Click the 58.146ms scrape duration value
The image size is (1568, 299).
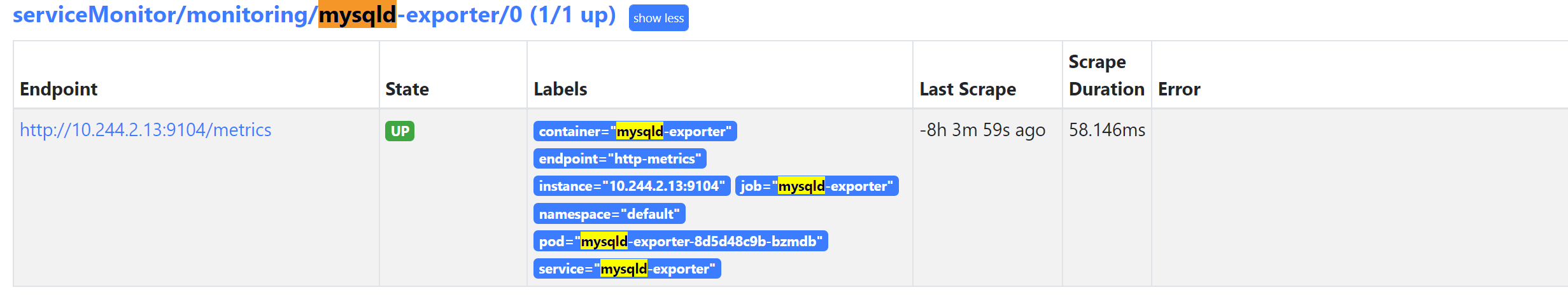click(x=1106, y=130)
